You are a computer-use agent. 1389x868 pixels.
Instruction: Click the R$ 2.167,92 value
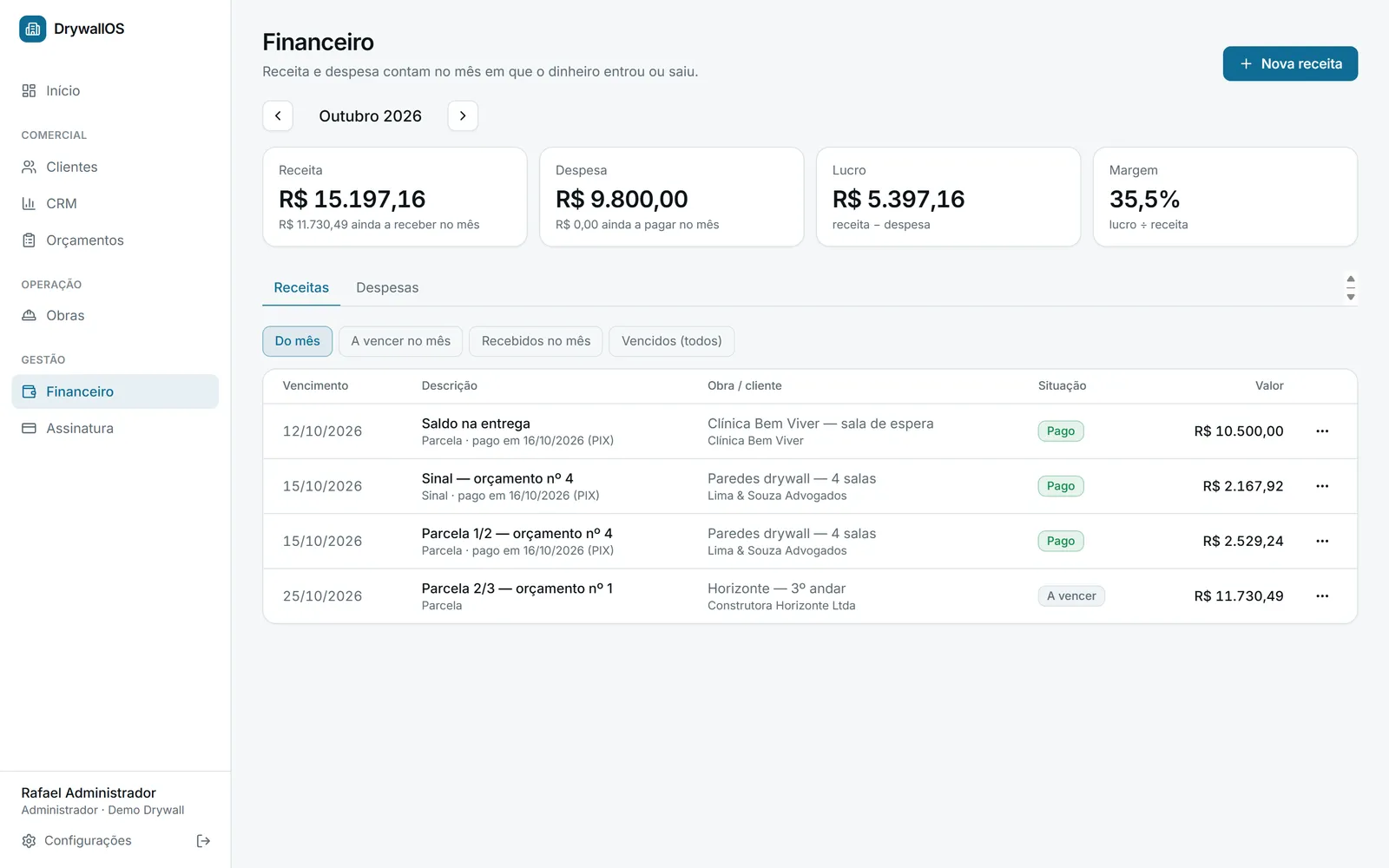tap(1243, 486)
